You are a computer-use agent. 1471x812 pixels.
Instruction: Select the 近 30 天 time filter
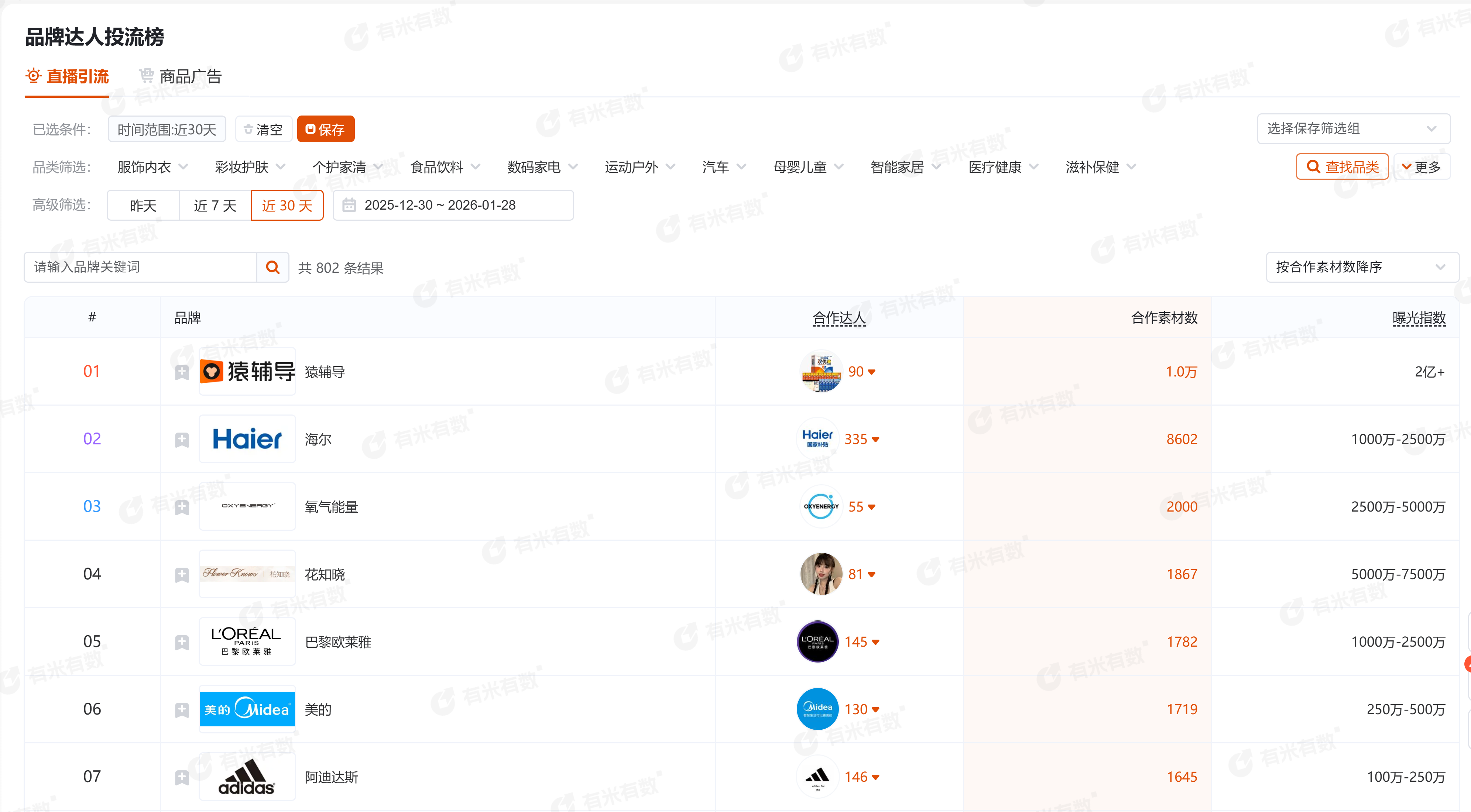[x=287, y=206]
